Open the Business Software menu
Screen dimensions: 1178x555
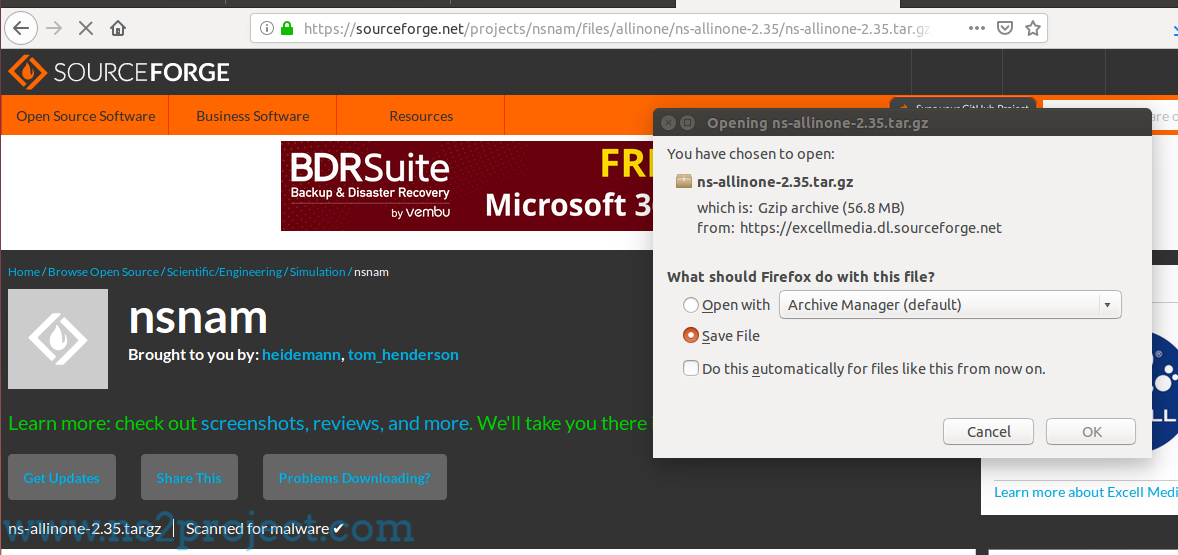(252, 116)
